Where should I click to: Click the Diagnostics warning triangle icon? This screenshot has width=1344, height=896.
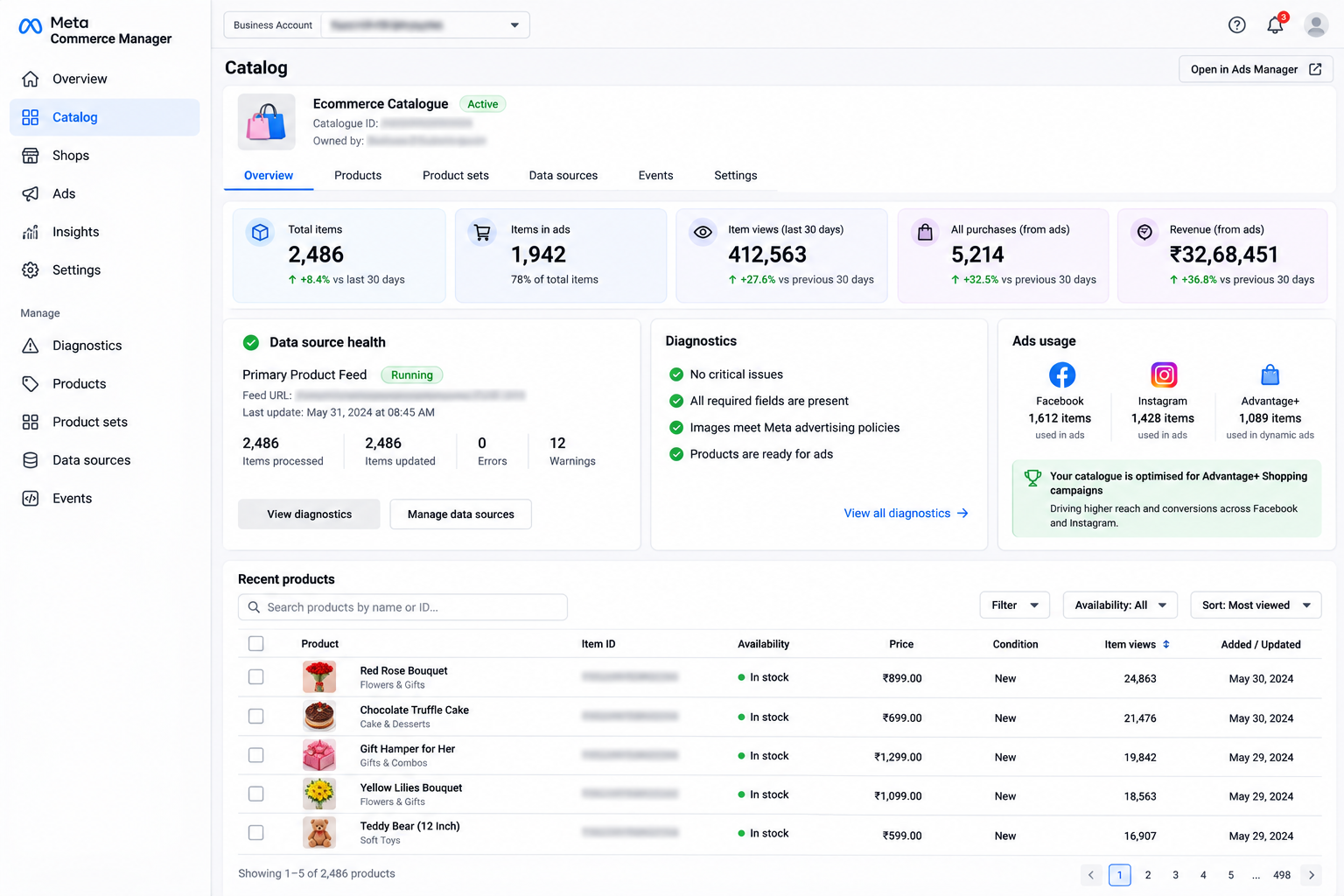click(x=31, y=346)
